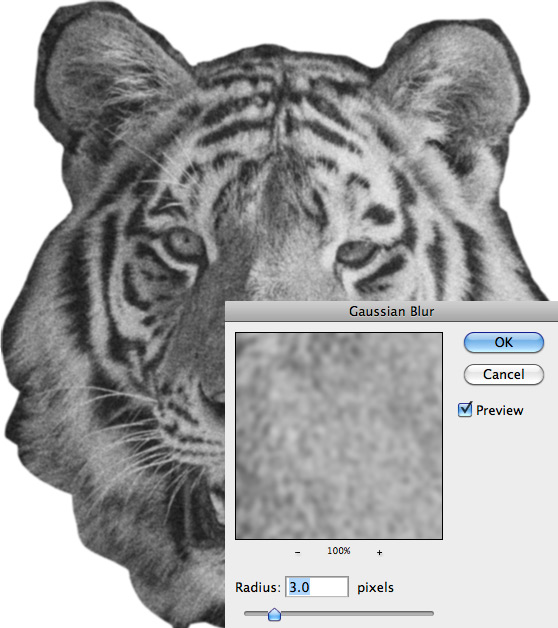Sample the tiger's right eye on canvas
The height and width of the screenshot is (628, 558).
tap(357, 252)
